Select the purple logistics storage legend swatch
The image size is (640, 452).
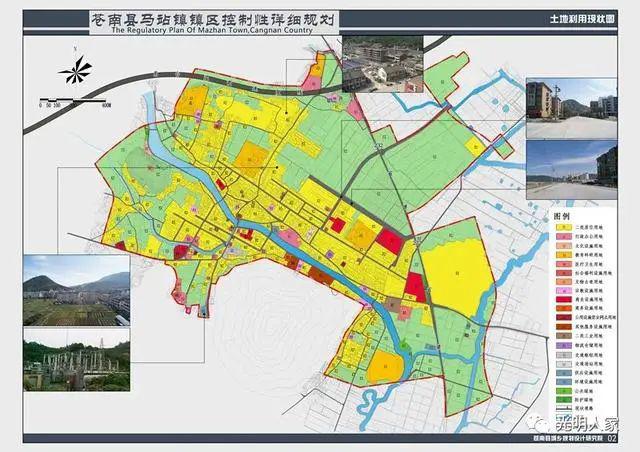pos(563,345)
